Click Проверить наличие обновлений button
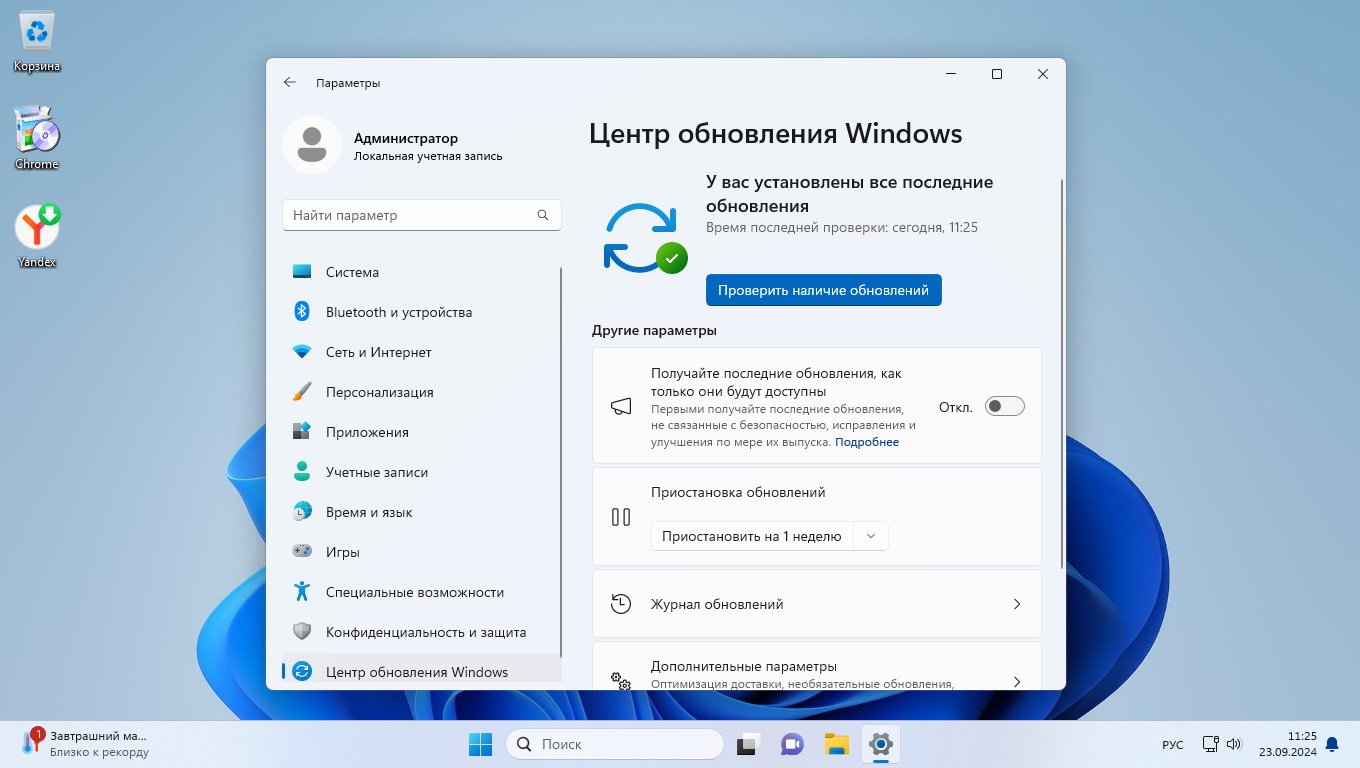The width and height of the screenshot is (1360, 768). click(x=823, y=290)
